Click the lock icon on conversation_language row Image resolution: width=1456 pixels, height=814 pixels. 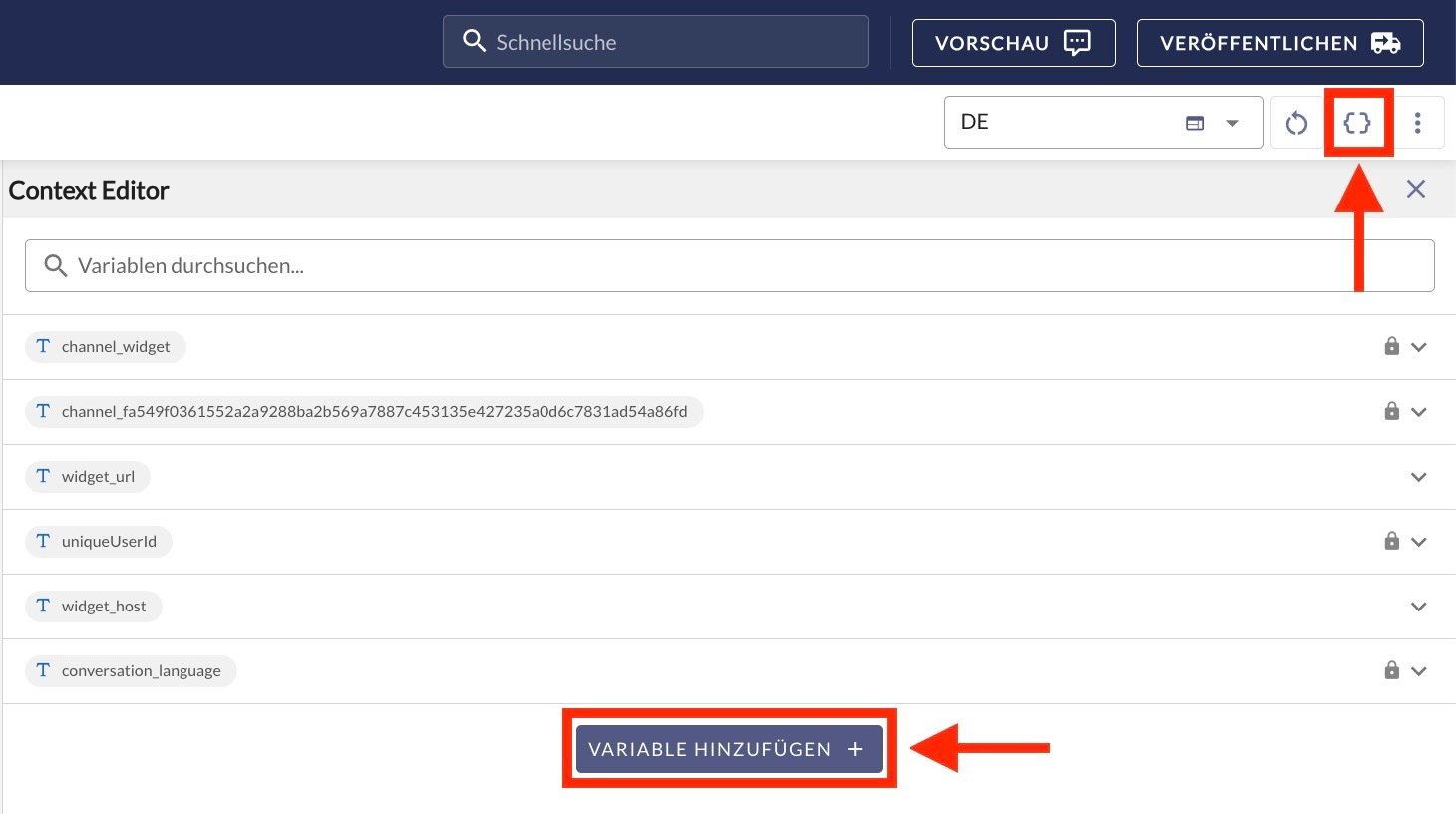1391,670
